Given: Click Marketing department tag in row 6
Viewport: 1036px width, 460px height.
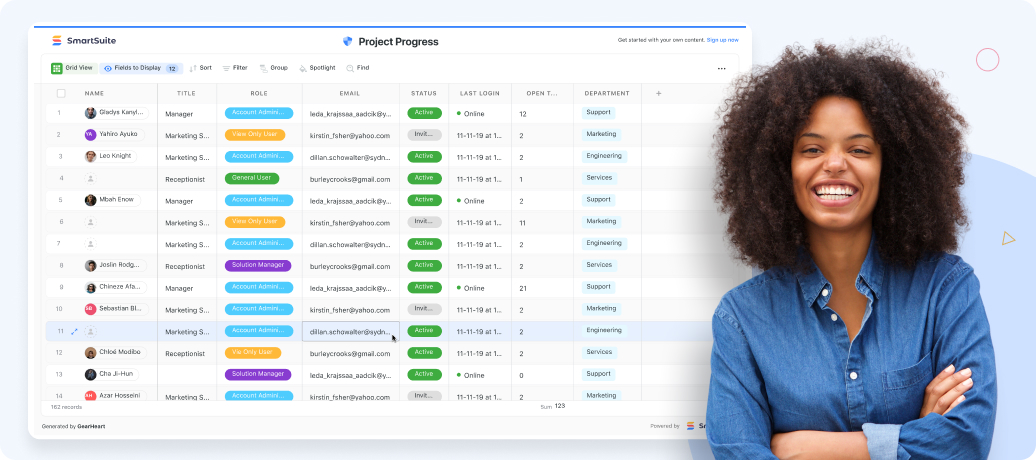Looking at the screenshot, I should [601, 222].
